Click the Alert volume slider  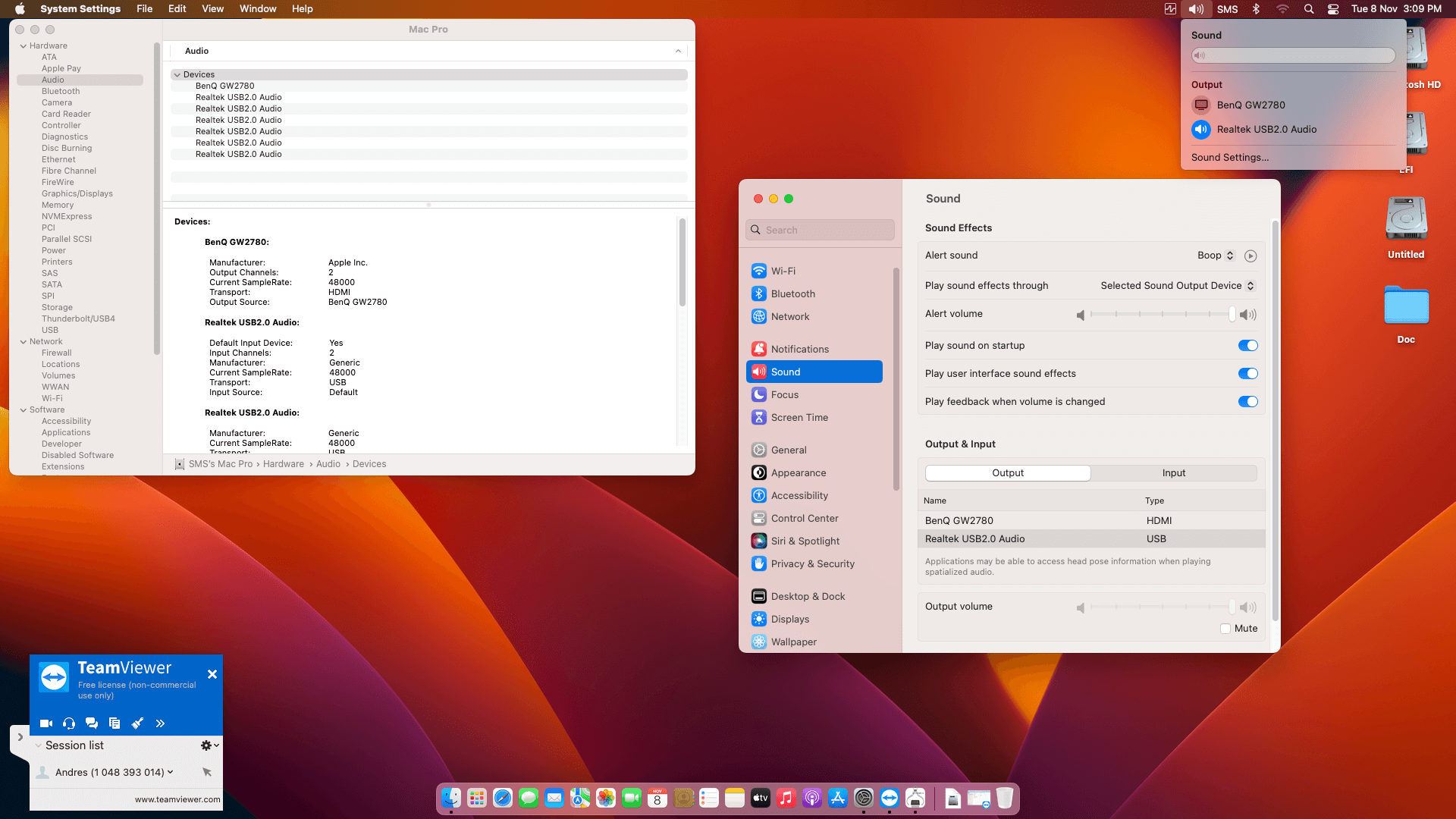[x=1162, y=315]
